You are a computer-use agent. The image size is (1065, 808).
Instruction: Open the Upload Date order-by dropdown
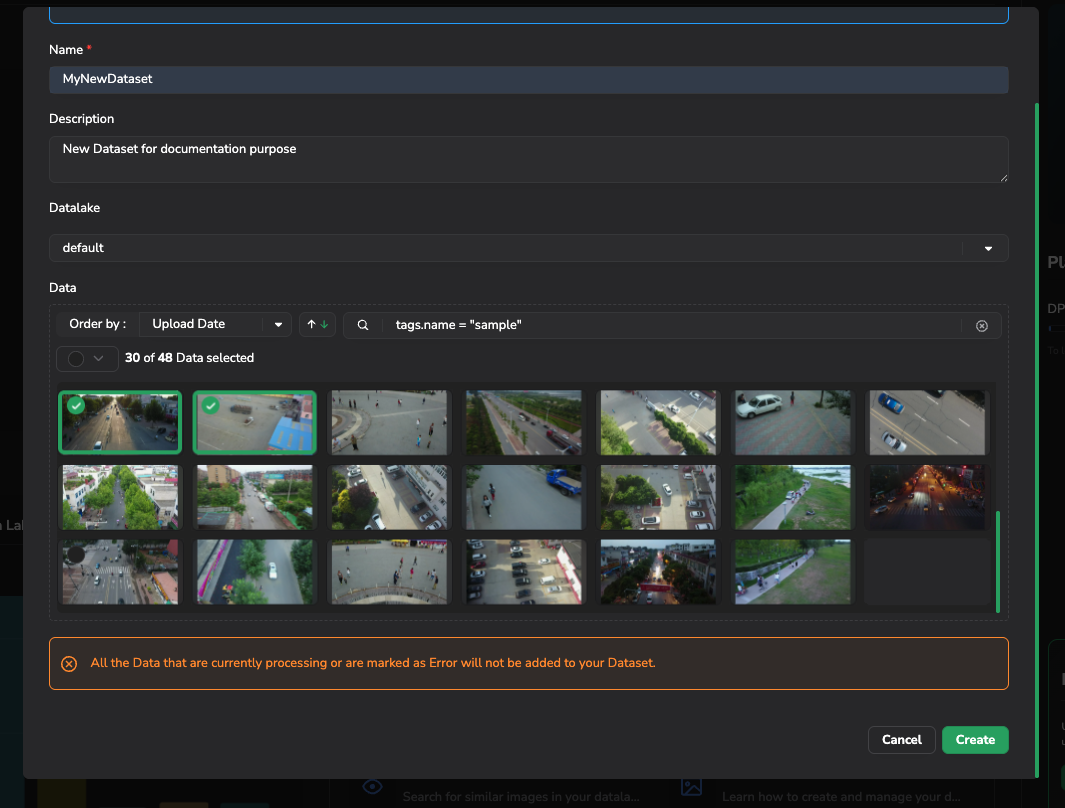point(214,324)
